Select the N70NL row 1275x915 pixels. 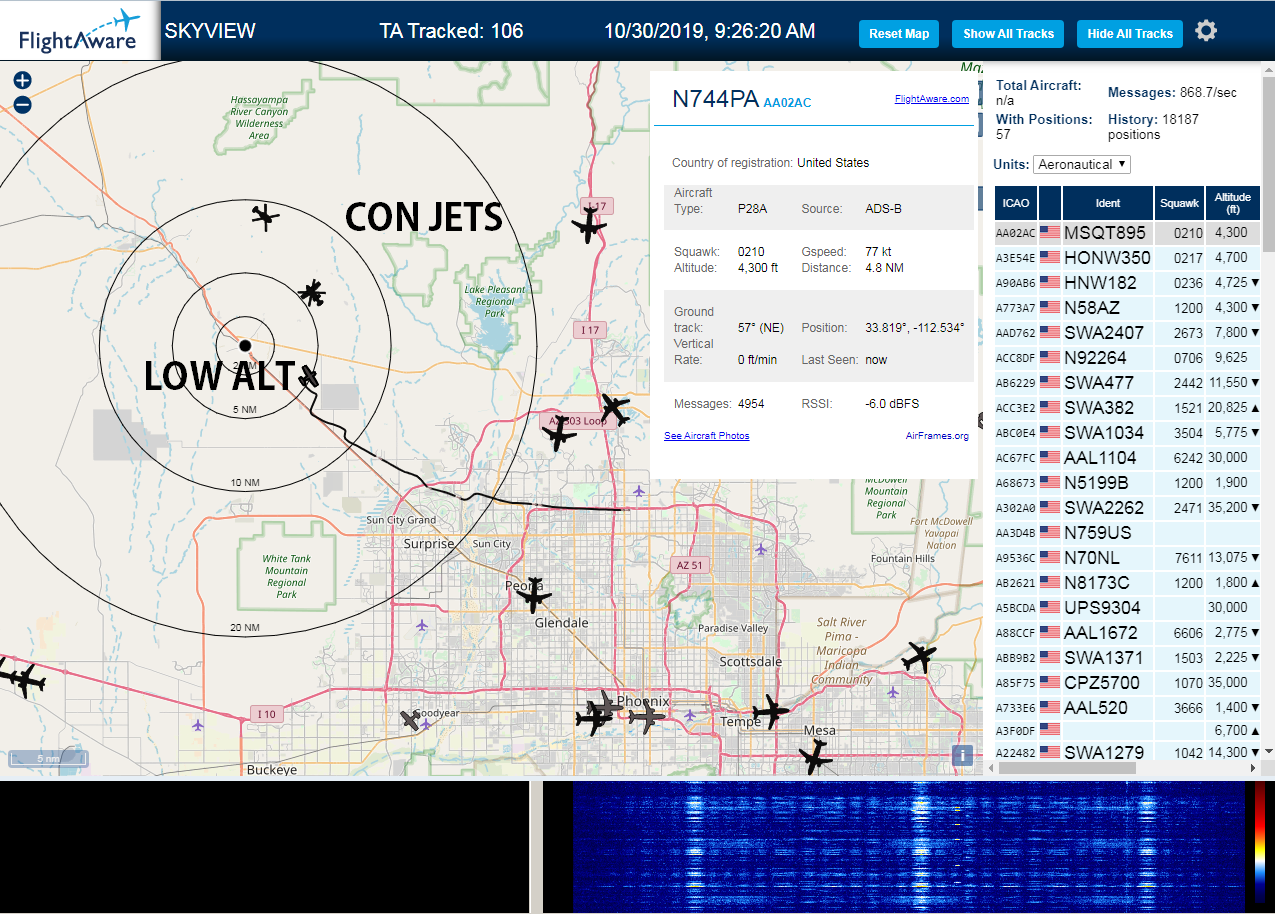[x=1128, y=557]
